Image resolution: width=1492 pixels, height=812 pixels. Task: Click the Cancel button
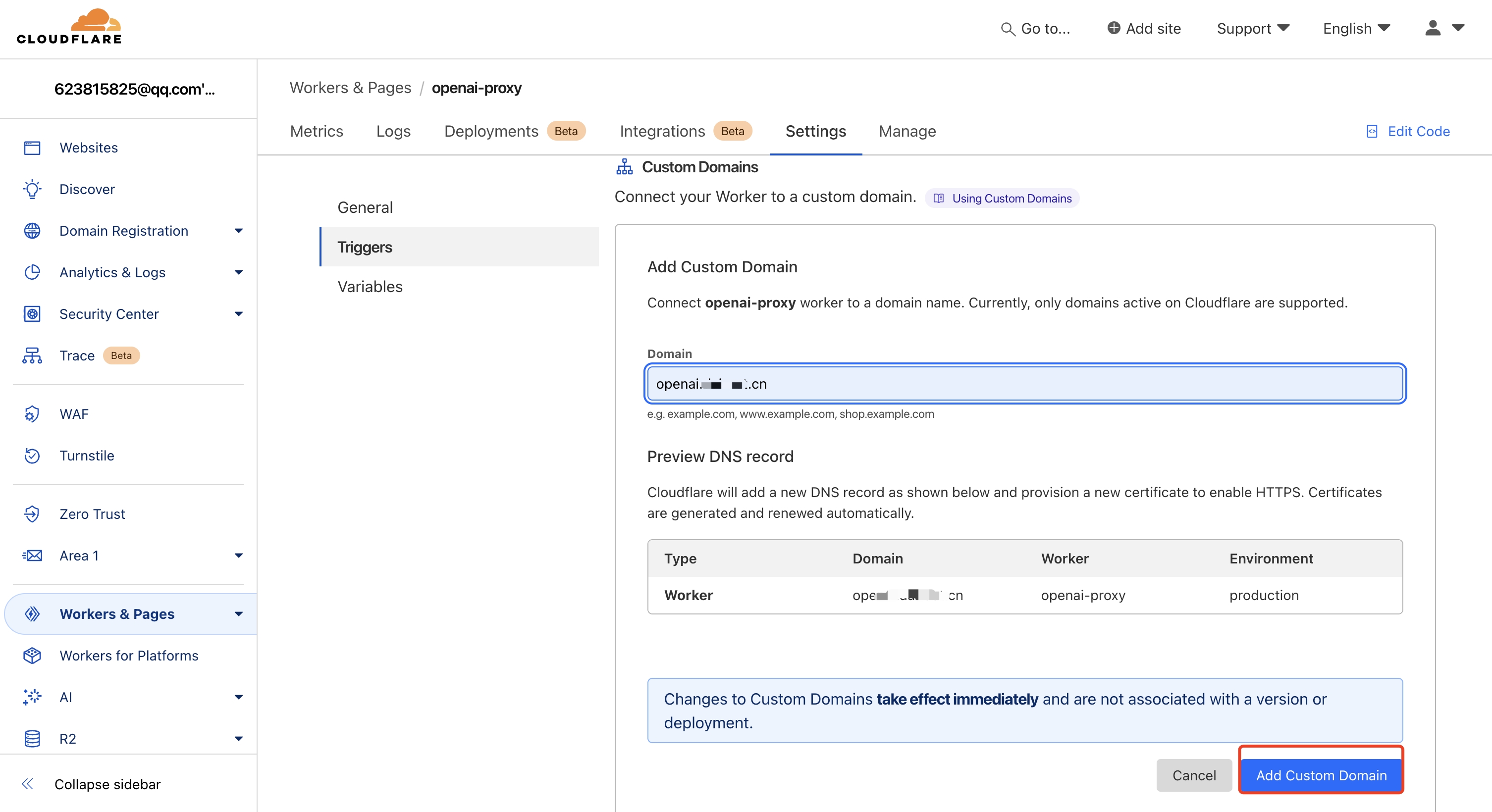[x=1194, y=775]
